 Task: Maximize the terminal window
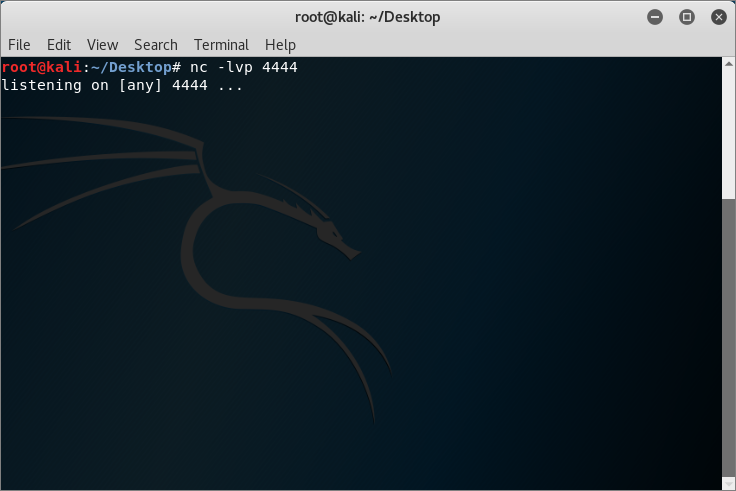pyautogui.click(x=687, y=17)
